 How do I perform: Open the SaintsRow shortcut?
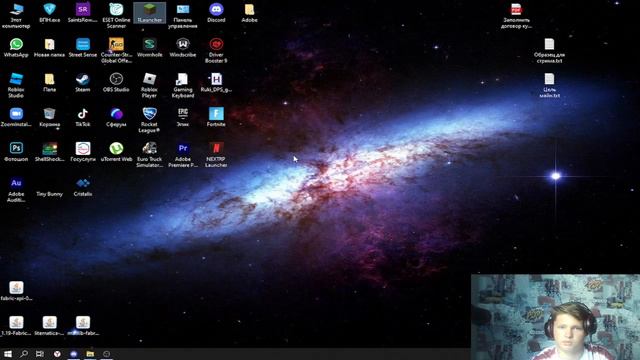coord(82,12)
